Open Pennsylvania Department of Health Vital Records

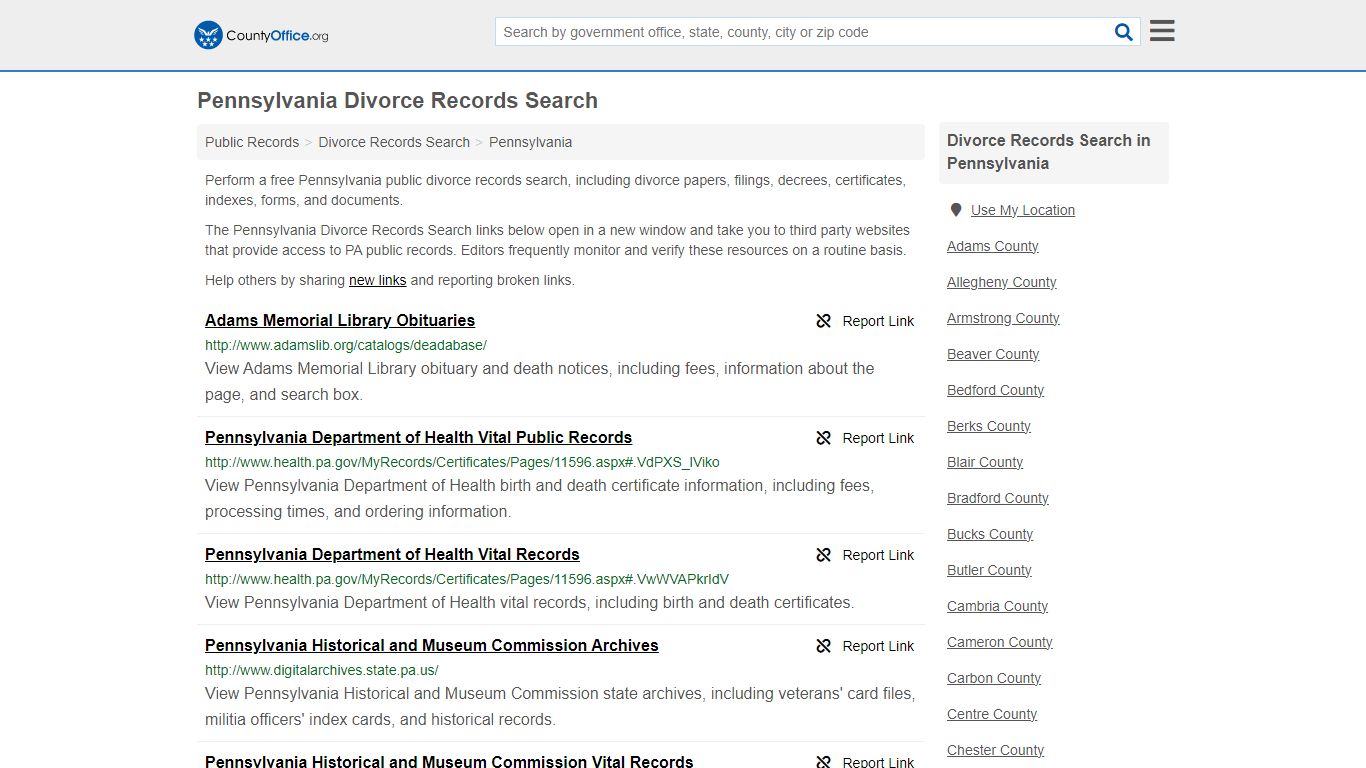(392, 554)
